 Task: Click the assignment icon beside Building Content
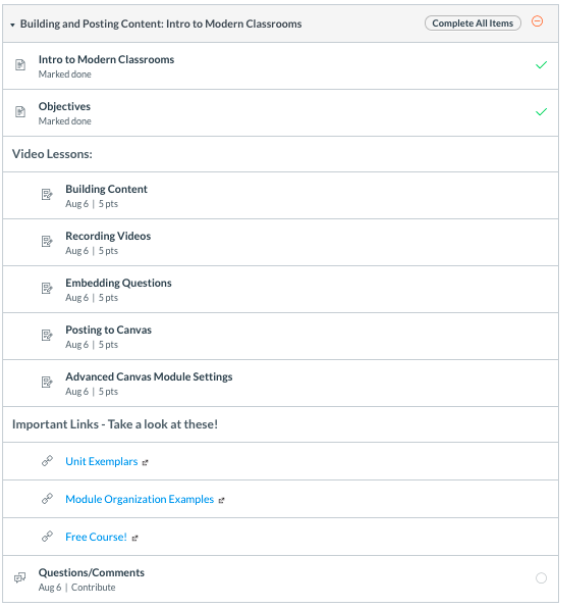(x=47, y=194)
